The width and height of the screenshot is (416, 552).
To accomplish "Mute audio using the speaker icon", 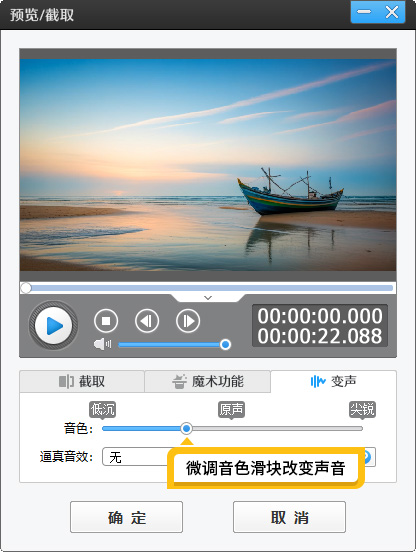I will pyautogui.click(x=102, y=344).
